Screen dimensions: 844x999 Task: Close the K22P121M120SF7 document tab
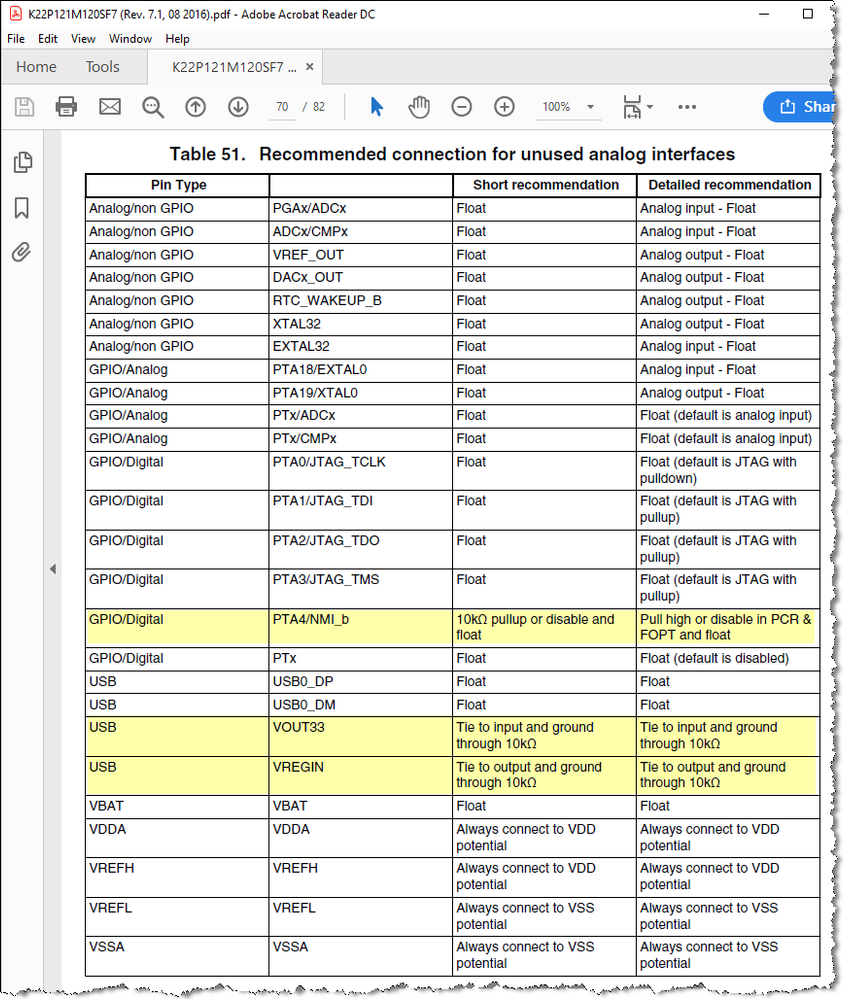point(310,66)
